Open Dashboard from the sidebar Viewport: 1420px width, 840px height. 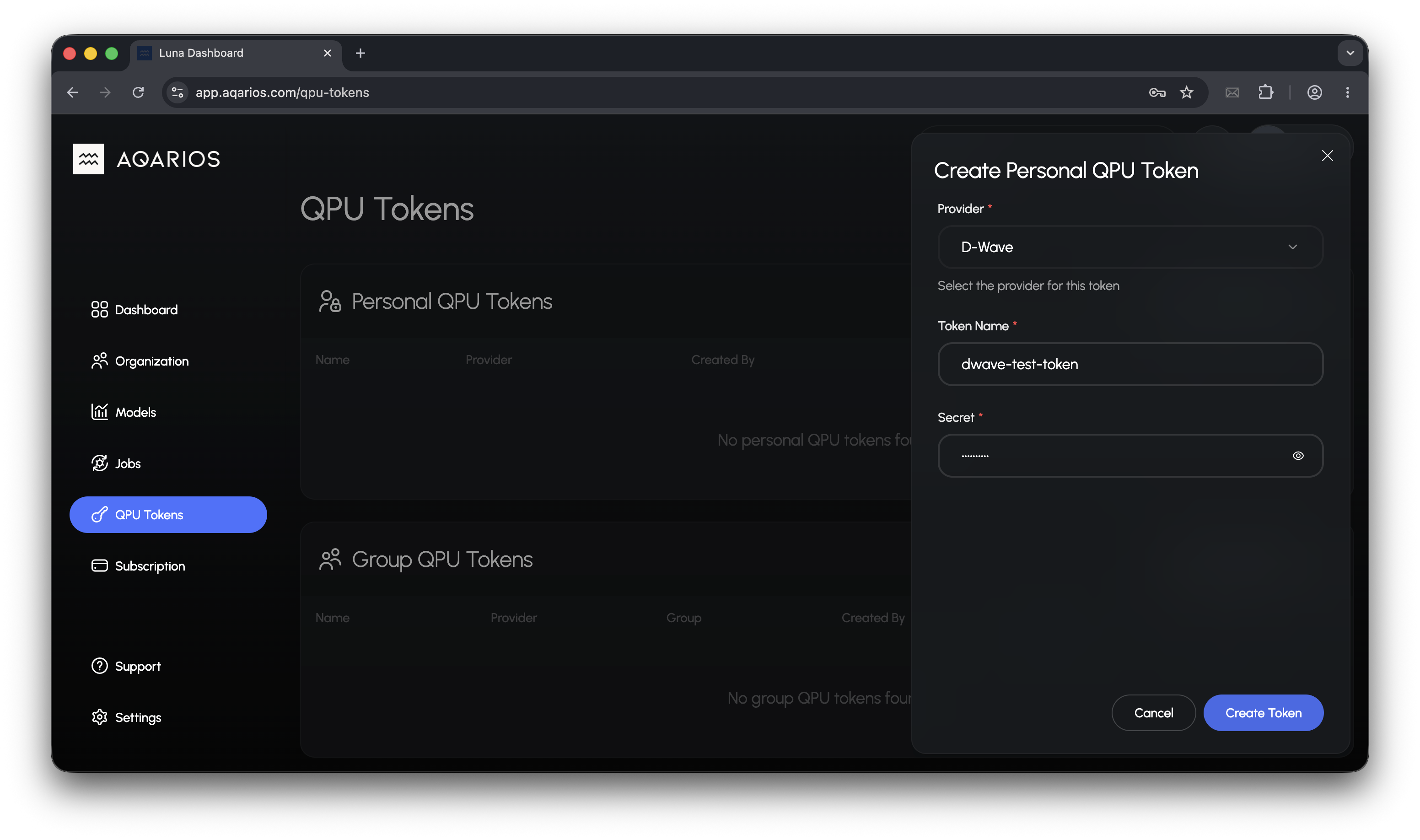[x=134, y=310]
